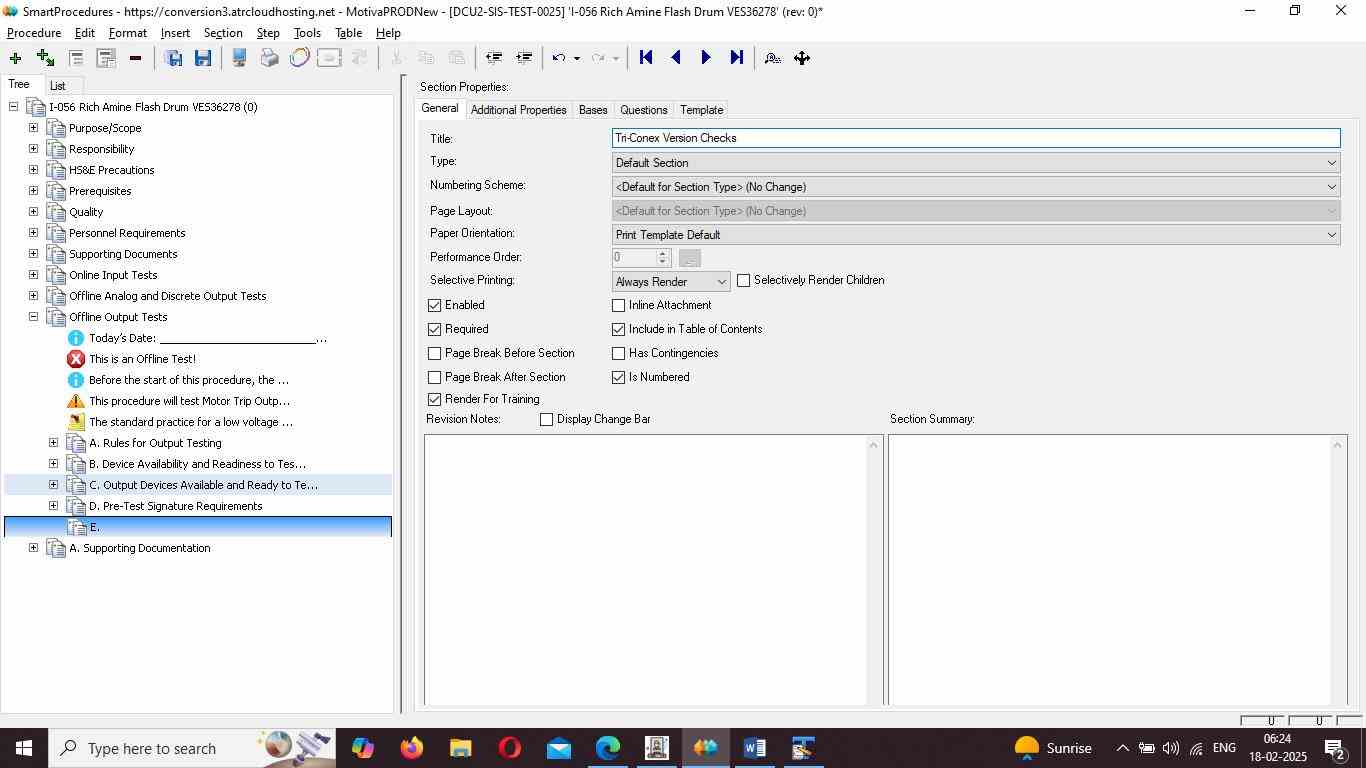The height and width of the screenshot is (768, 1366).
Task: Open the Template tab
Action: tap(701, 110)
